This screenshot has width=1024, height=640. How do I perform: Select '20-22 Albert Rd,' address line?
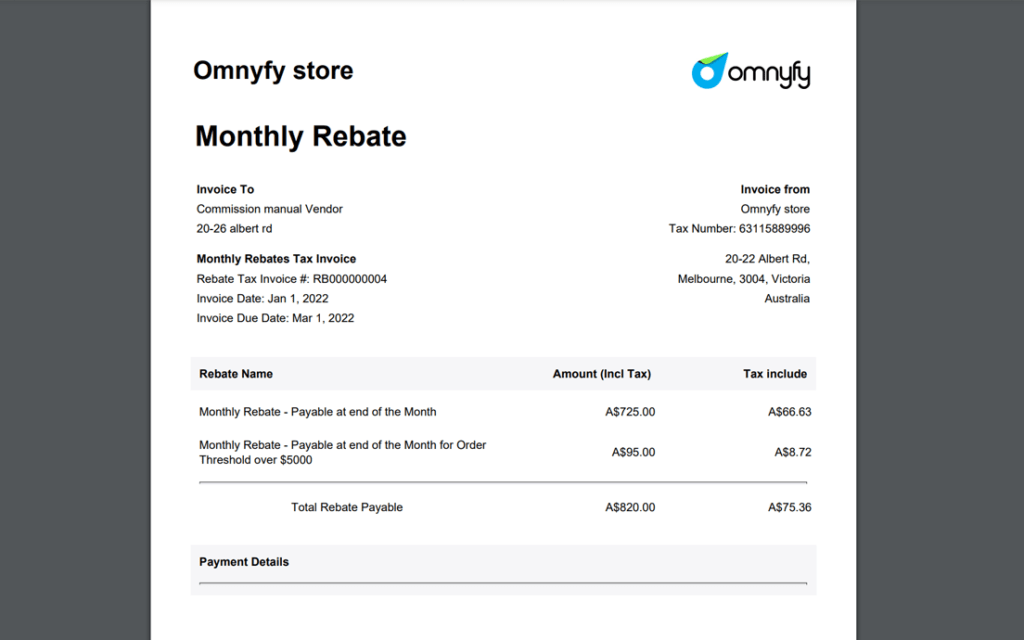click(767, 259)
